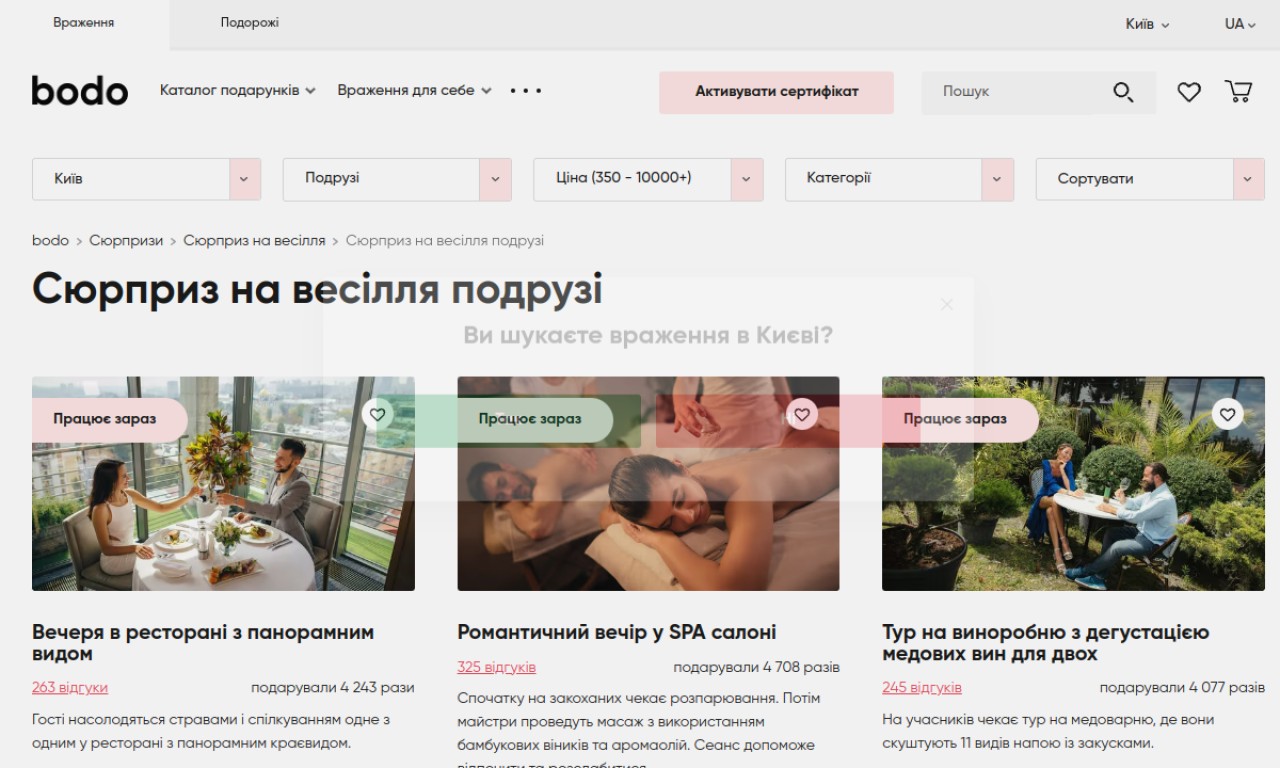Open Тур на виноробню title
Image resolution: width=1280 pixels, height=768 pixels.
tap(1045, 643)
